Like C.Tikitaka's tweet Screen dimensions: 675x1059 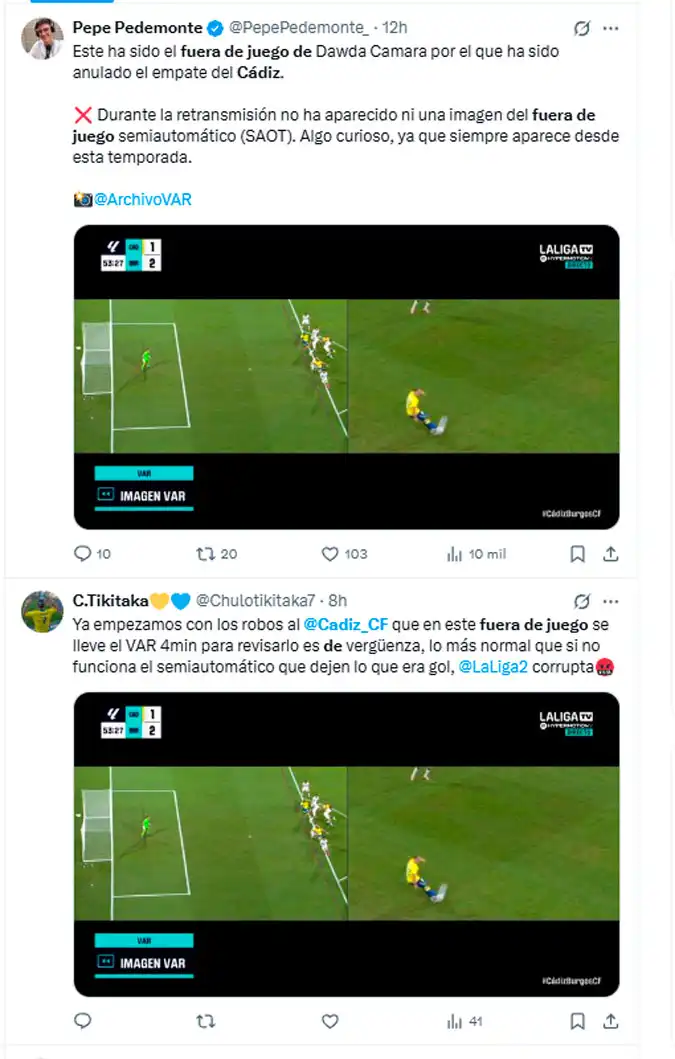(x=330, y=1021)
